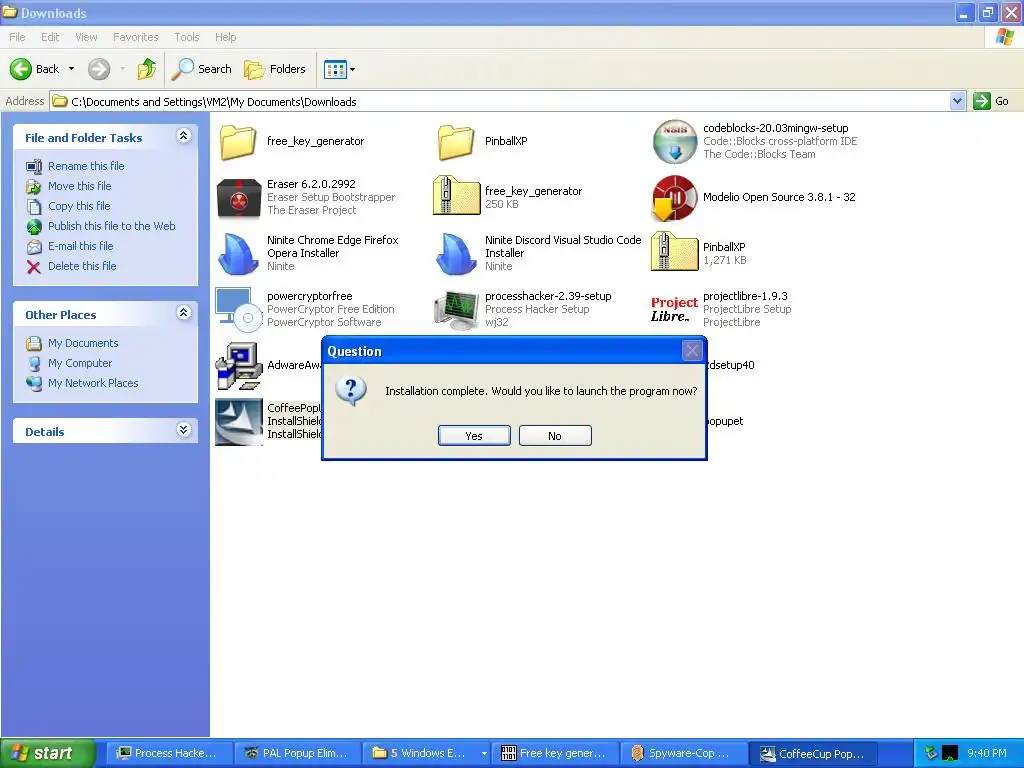Open the Tools menu
Image resolution: width=1024 pixels, height=768 pixels.
click(x=187, y=37)
